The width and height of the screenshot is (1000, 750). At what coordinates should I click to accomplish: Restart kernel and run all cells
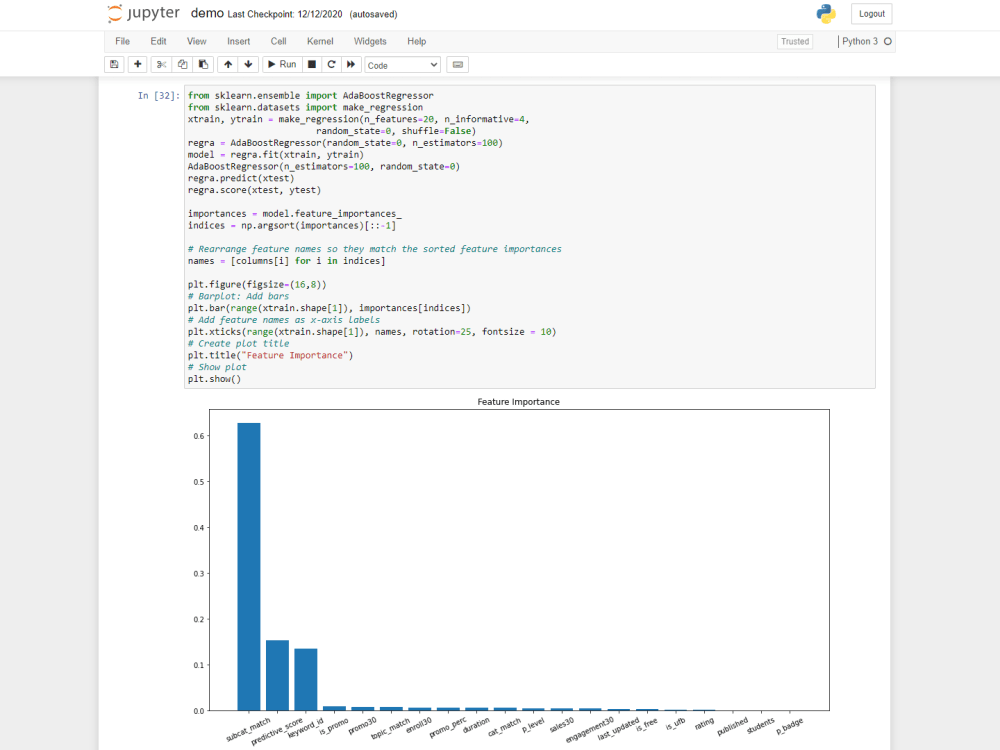(x=351, y=64)
